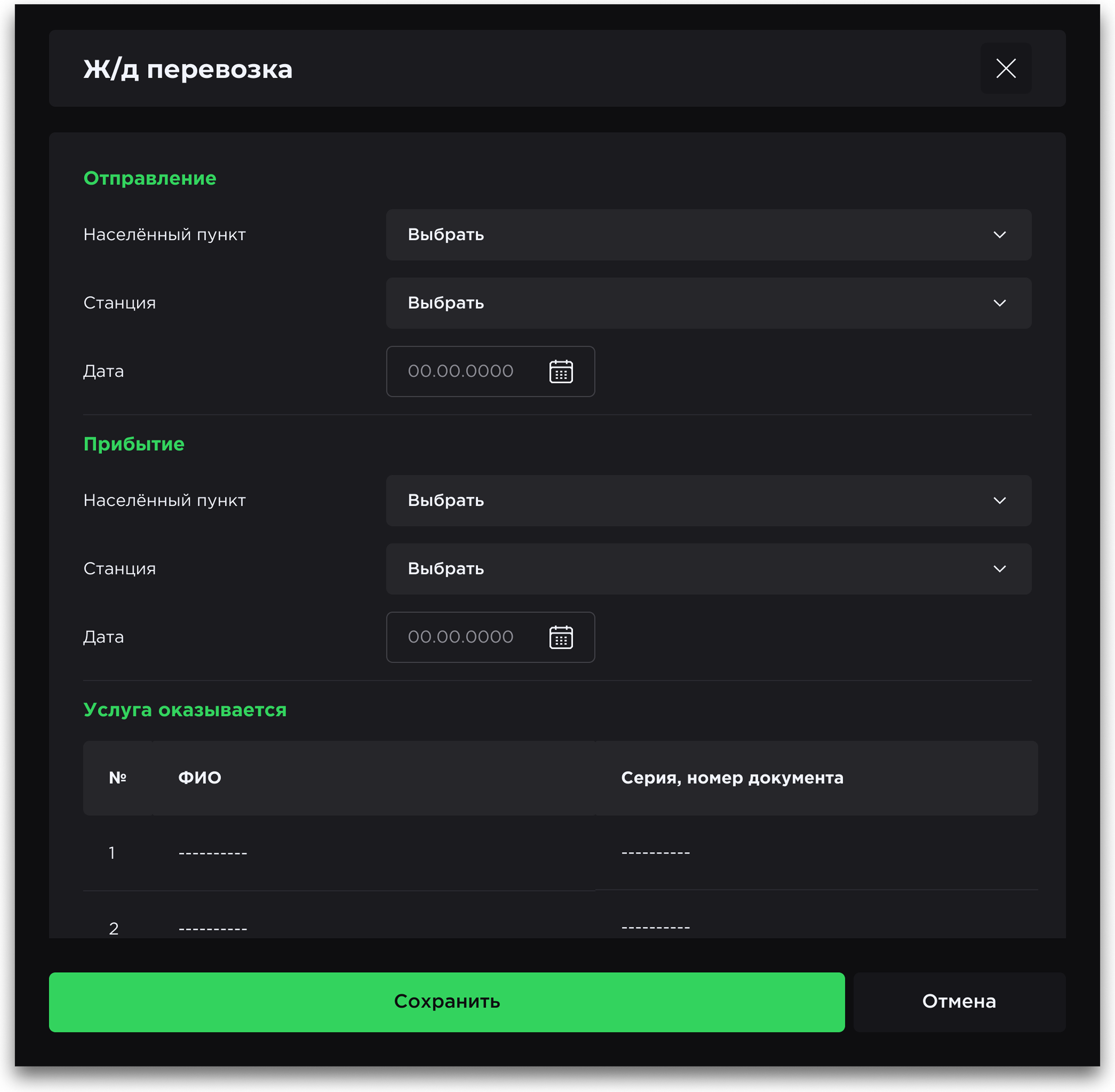Click Выбрать text in arrival Населённый пункт

coord(445,500)
